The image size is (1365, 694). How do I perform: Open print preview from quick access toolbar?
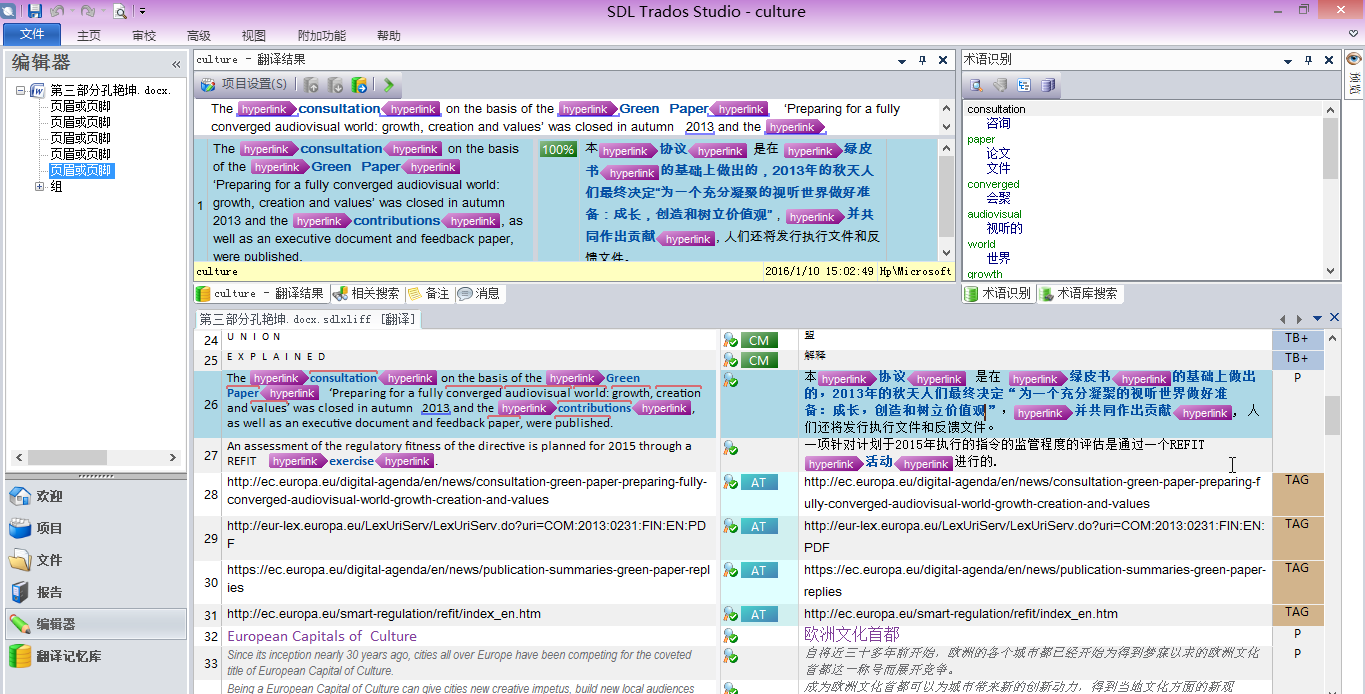pyautogui.click(x=120, y=11)
